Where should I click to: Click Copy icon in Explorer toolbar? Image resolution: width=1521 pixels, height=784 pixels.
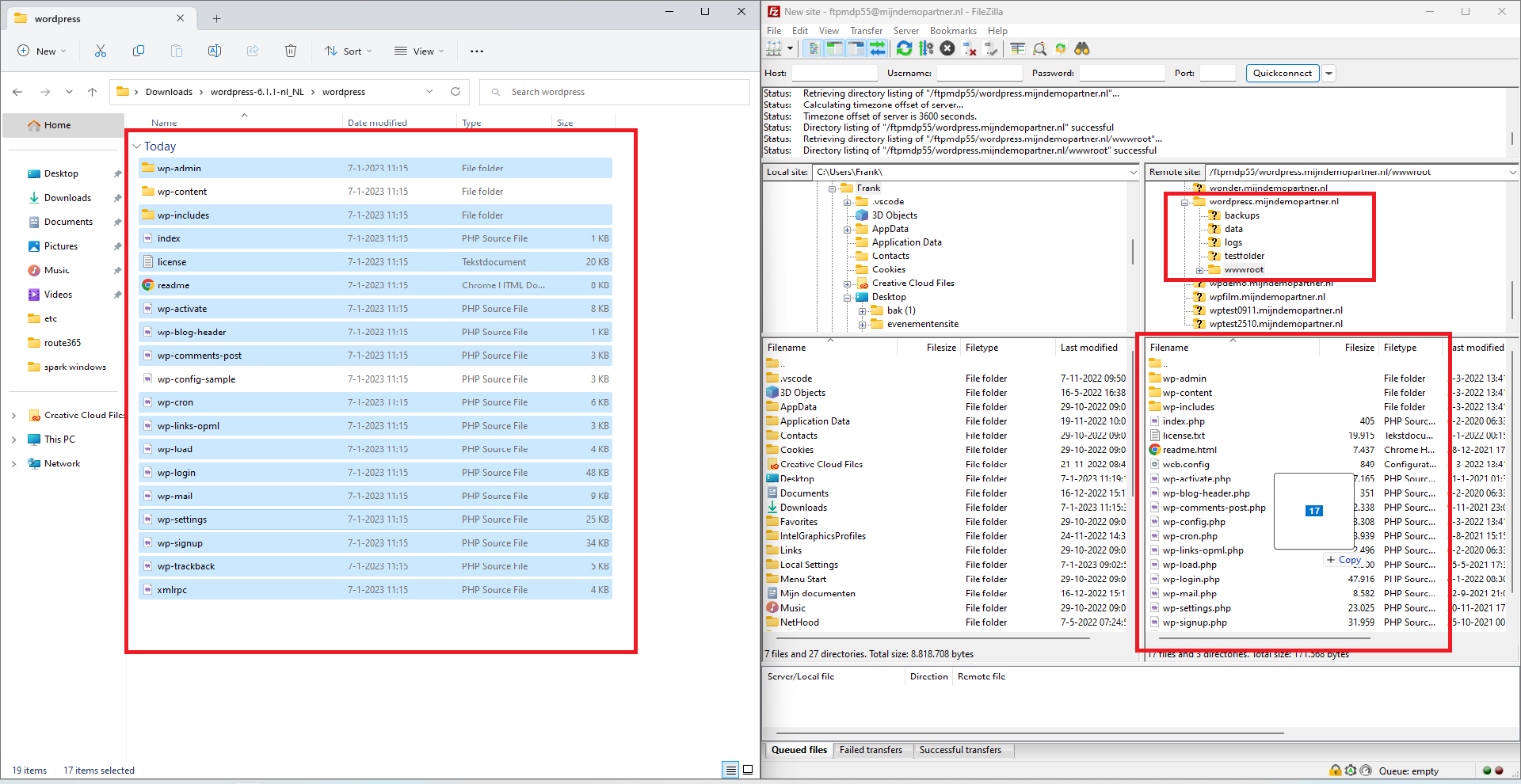(x=139, y=51)
